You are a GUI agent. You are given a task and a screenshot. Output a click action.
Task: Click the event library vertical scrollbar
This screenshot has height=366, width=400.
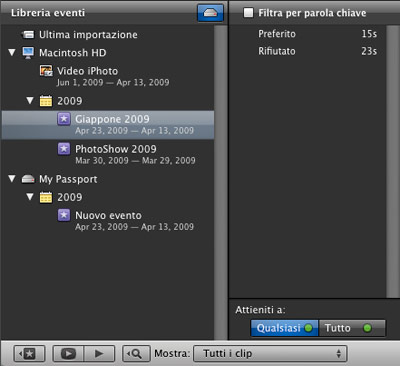220,182
